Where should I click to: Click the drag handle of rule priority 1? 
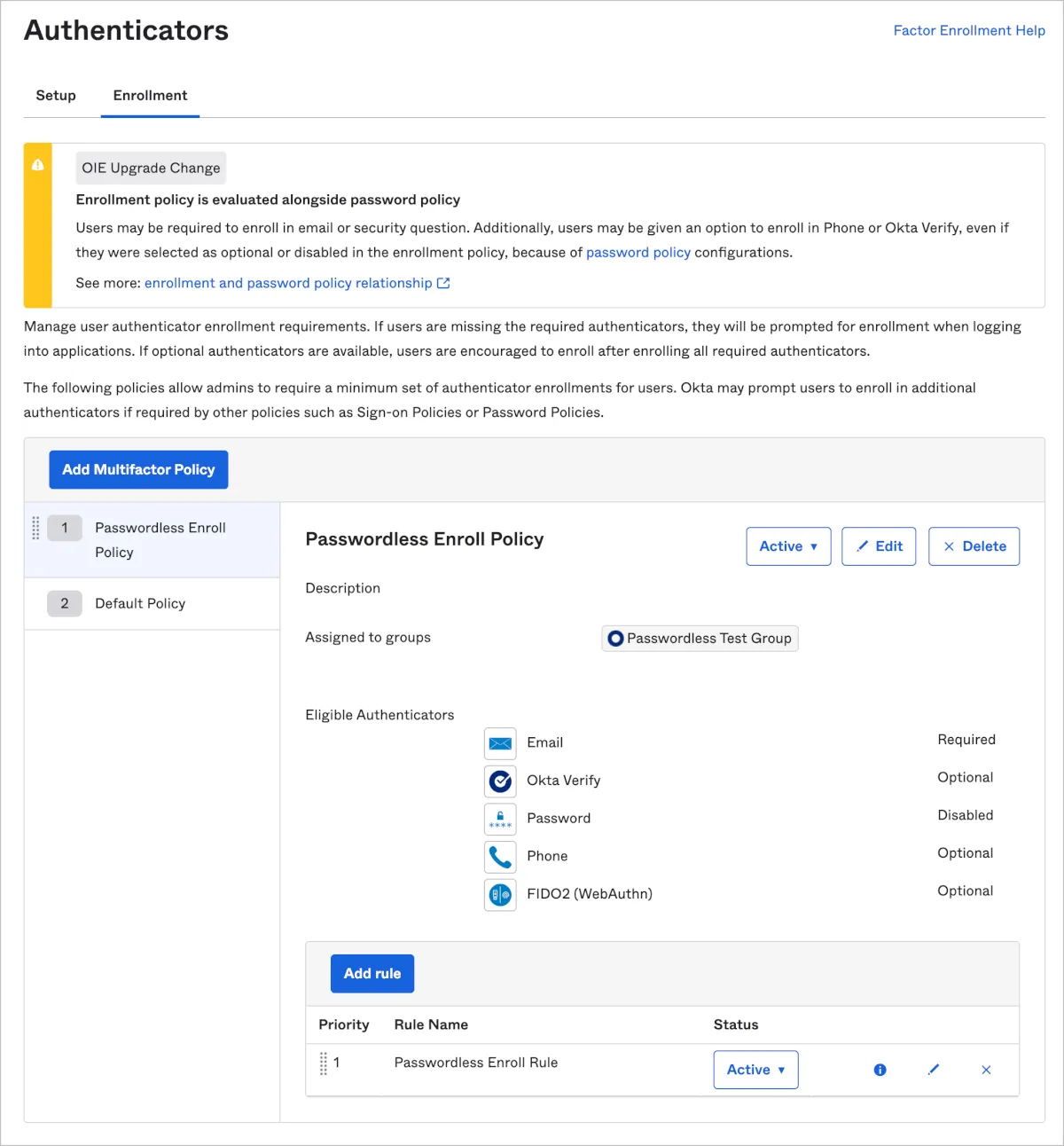pyautogui.click(x=324, y=1063)
